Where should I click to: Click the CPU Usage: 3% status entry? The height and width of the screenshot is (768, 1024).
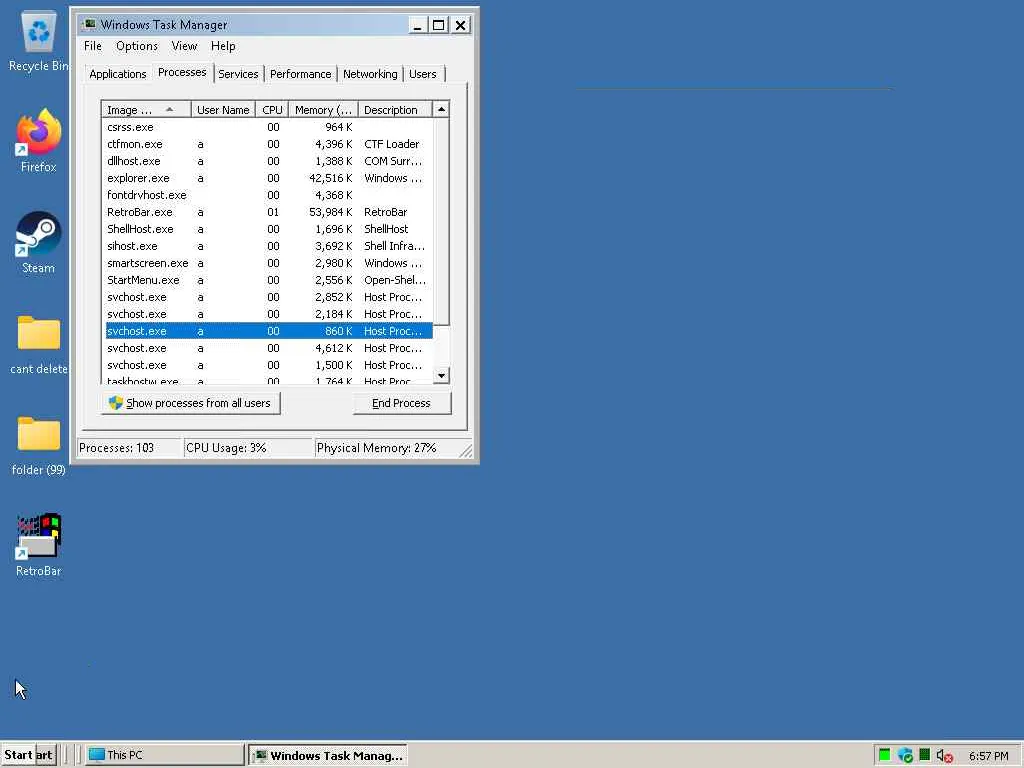point(248,448)
